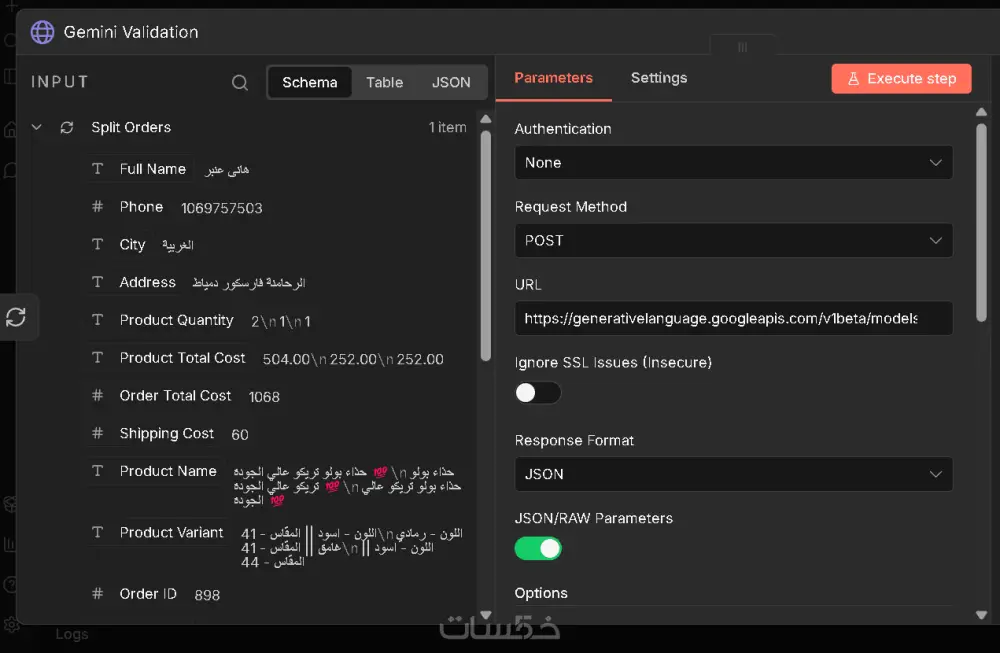Select the Product Variant field label
Image resolution: width=1000 pixels, height=653 pixels.
coord(171,532)
